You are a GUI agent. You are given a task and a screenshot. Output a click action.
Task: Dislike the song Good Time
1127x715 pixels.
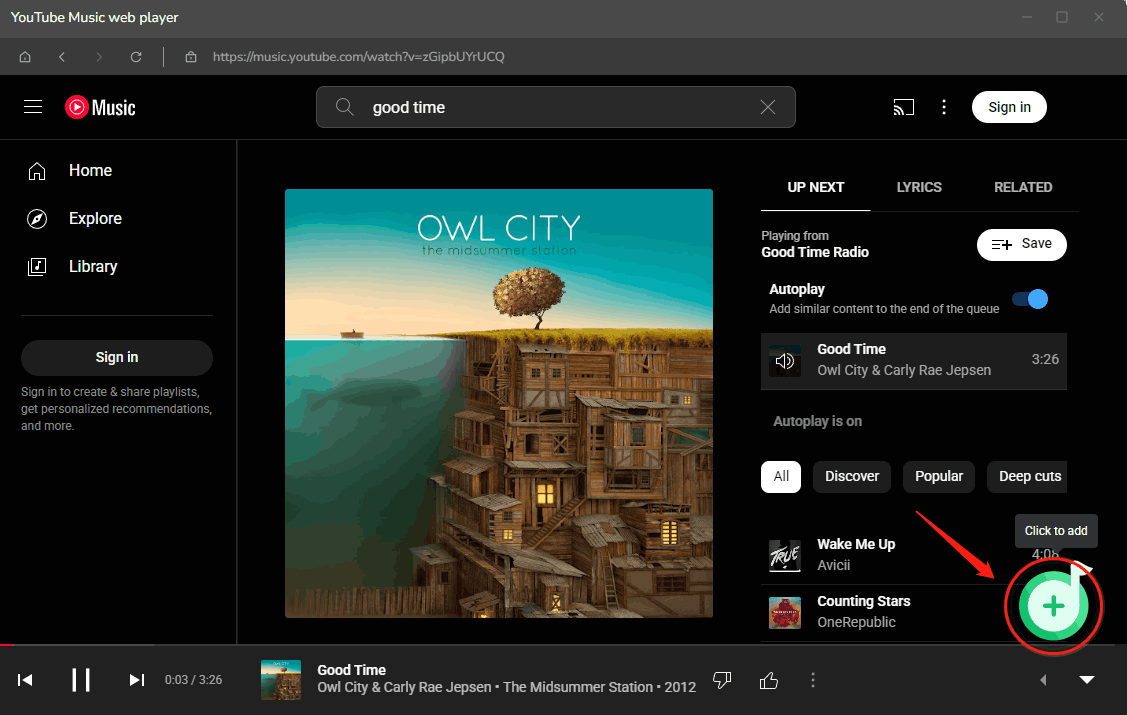coord(722,680)
